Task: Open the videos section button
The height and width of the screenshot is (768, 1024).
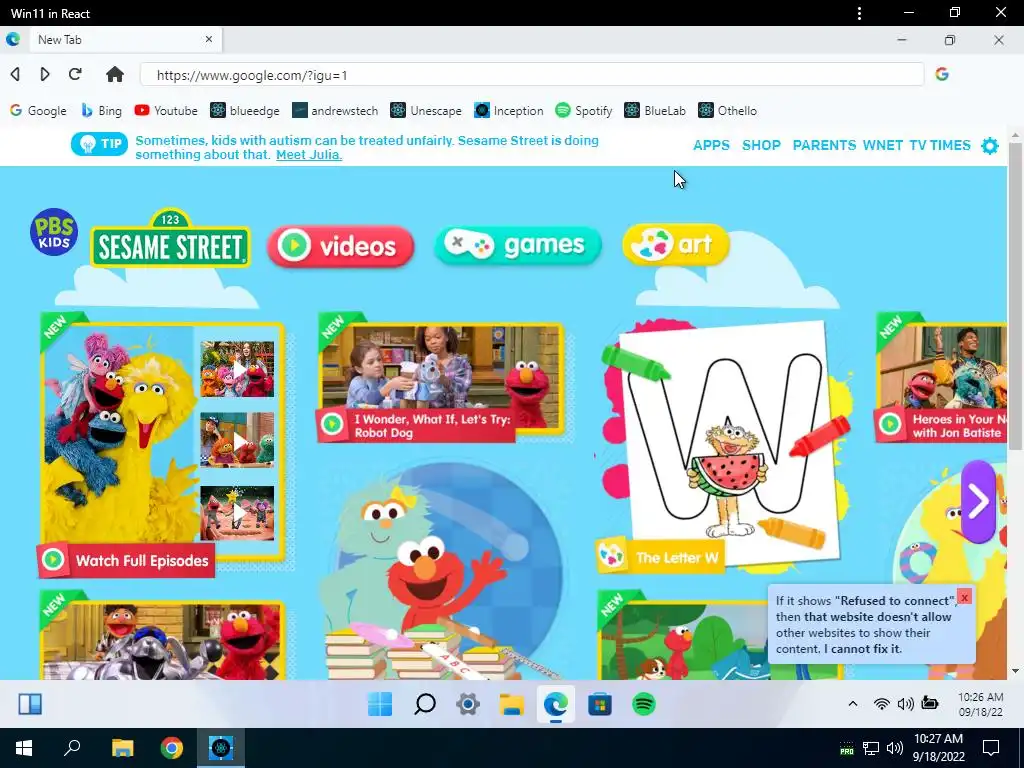Action: 340,246
